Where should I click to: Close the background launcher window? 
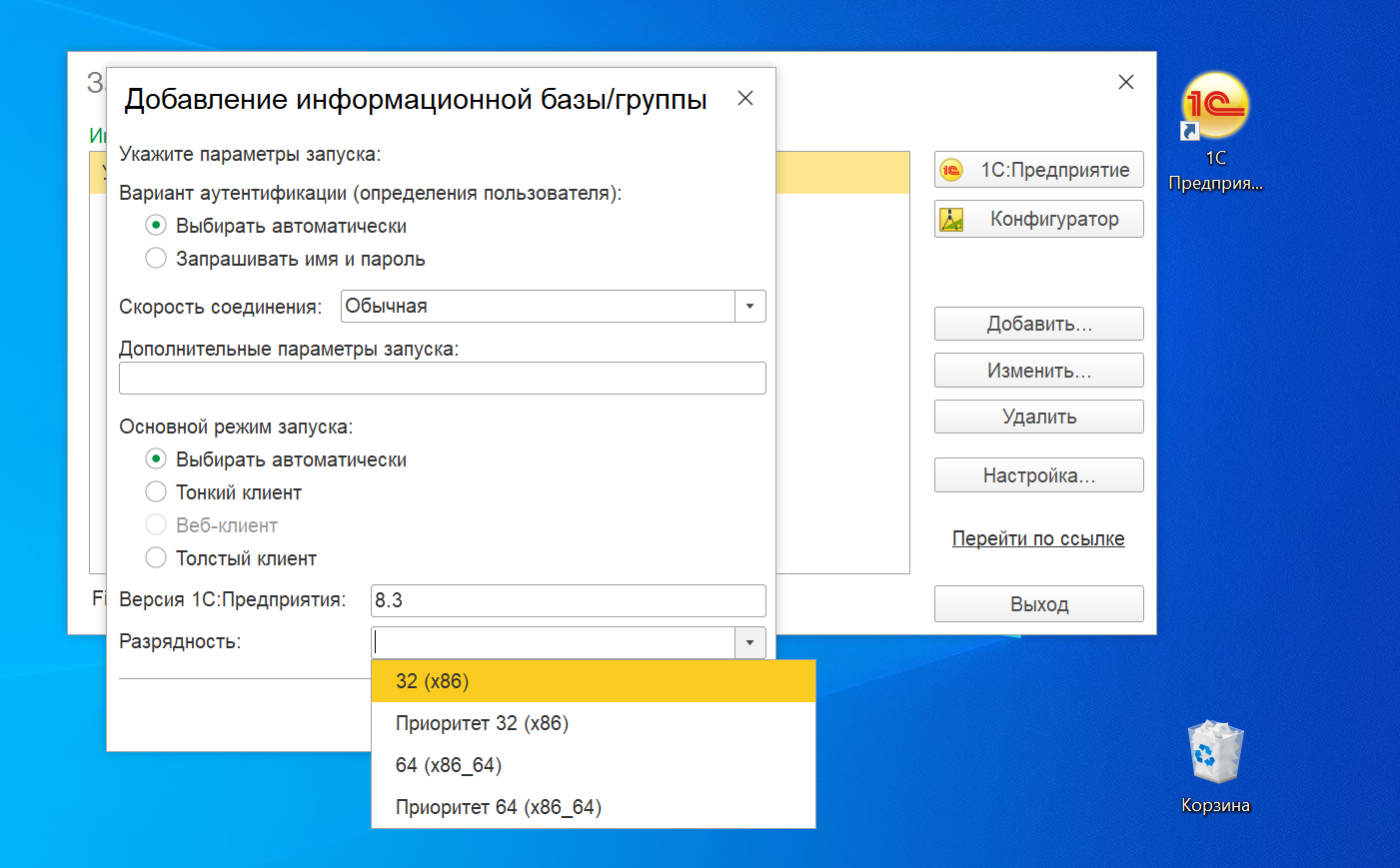coord(1126,82)
